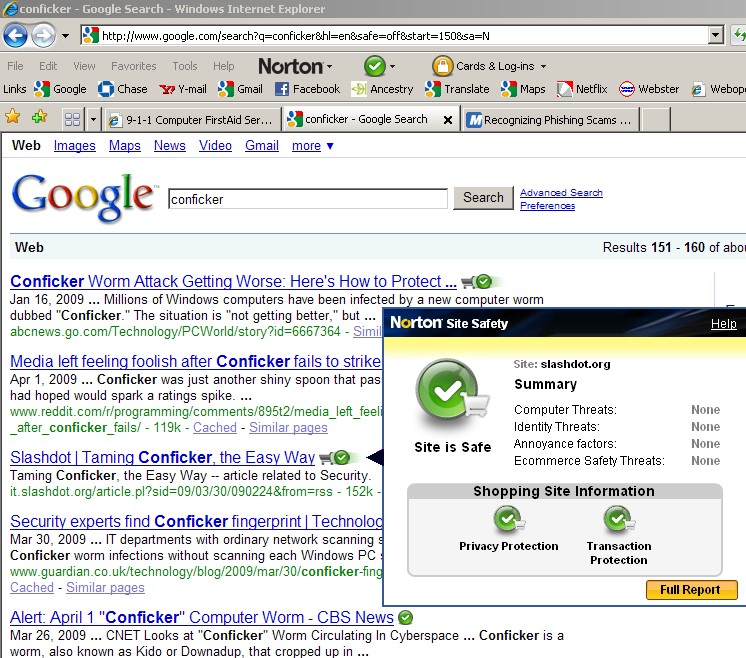This screenshot has width=746, height=658.
Task: Open Norton Full Report button
Action: pos(690,590)
